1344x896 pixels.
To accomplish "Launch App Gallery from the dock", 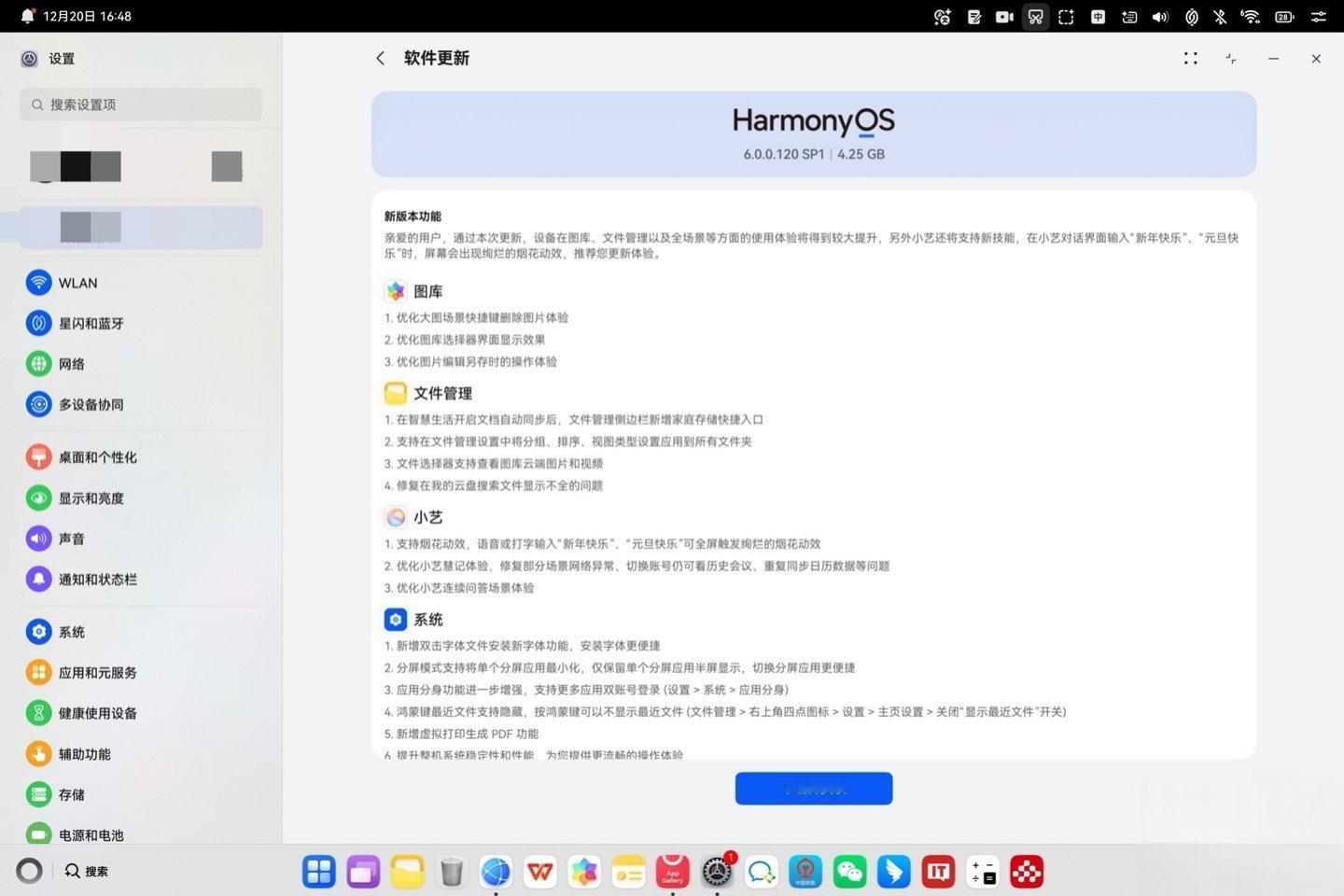I will click(673, 872).
